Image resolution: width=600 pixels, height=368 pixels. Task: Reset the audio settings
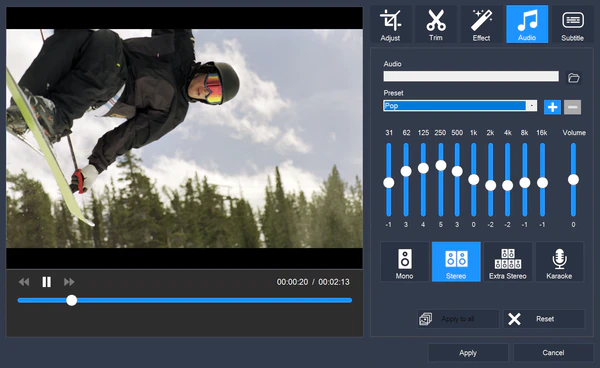544,319
